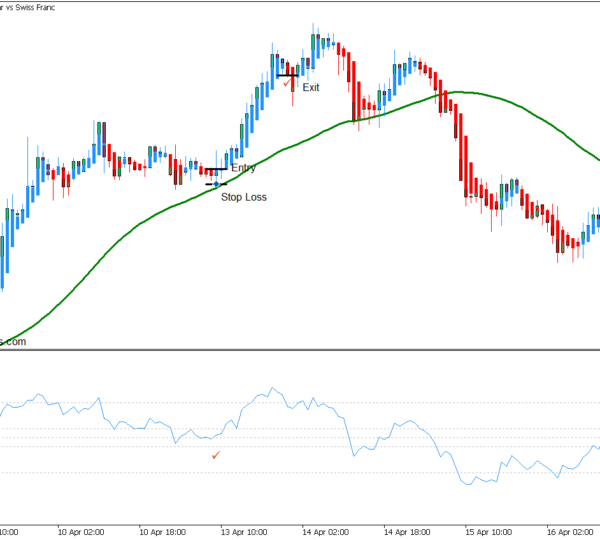This screenshot has width=600, height=540.
Task: Click the 'Stop Loss' text label
Action: pyautogui.click(x=244, y=197)
